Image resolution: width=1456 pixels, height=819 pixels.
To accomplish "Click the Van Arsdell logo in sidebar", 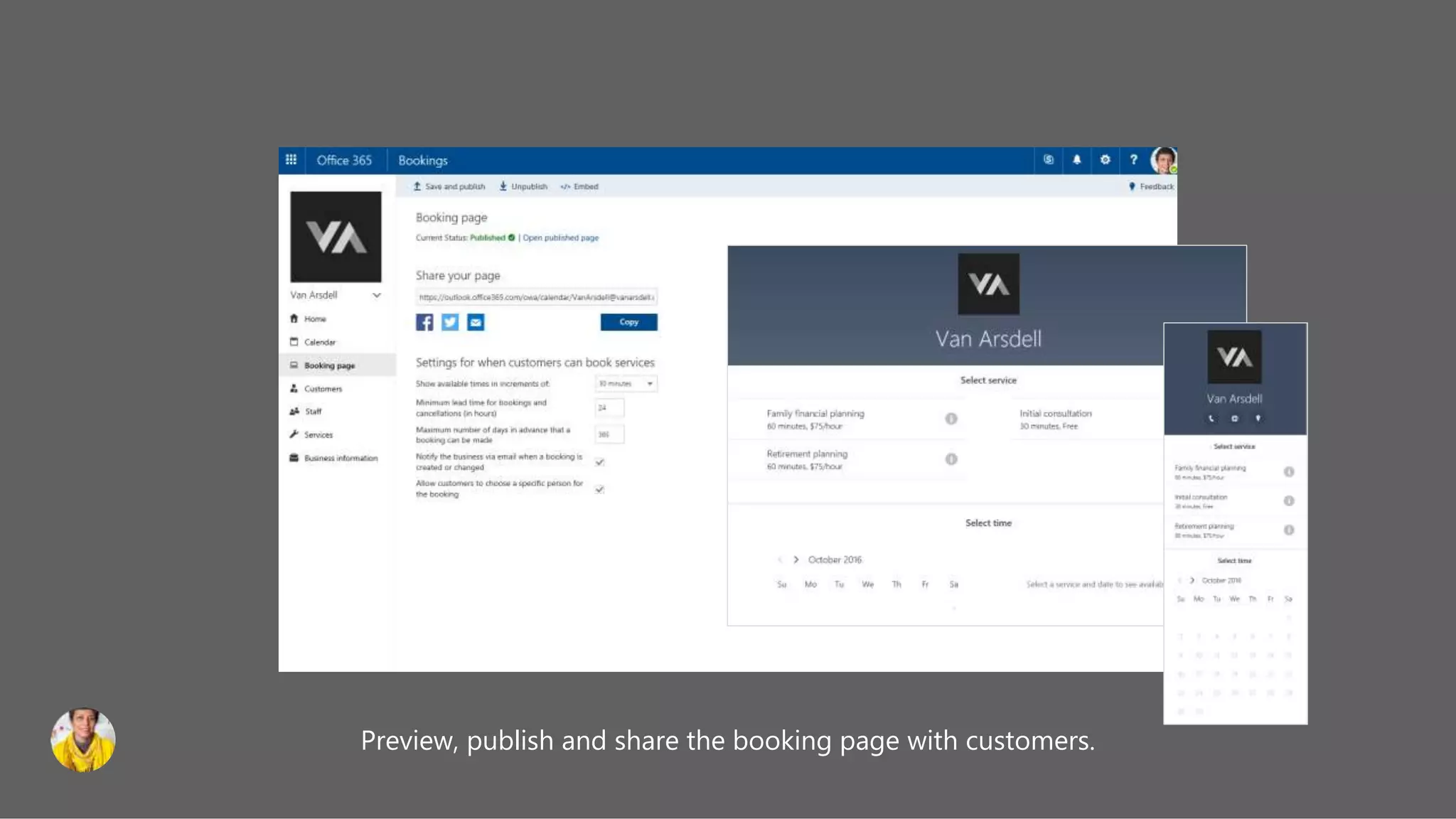I will click(x=336, y=237).
